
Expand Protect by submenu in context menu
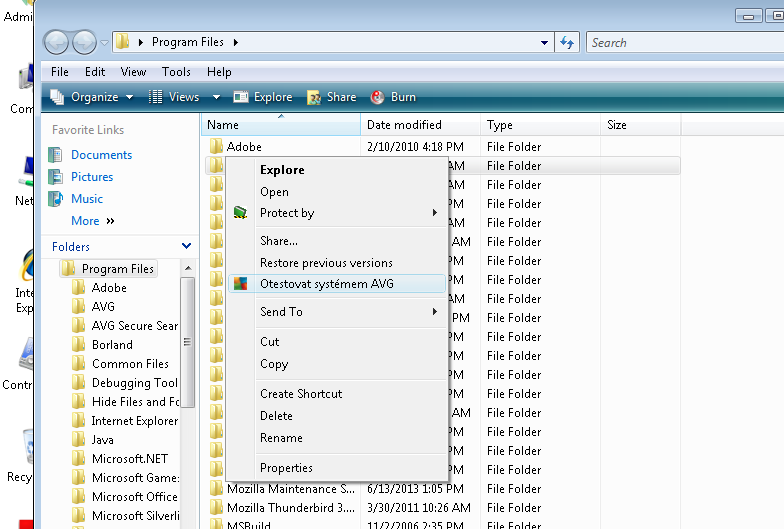point(336,213)
